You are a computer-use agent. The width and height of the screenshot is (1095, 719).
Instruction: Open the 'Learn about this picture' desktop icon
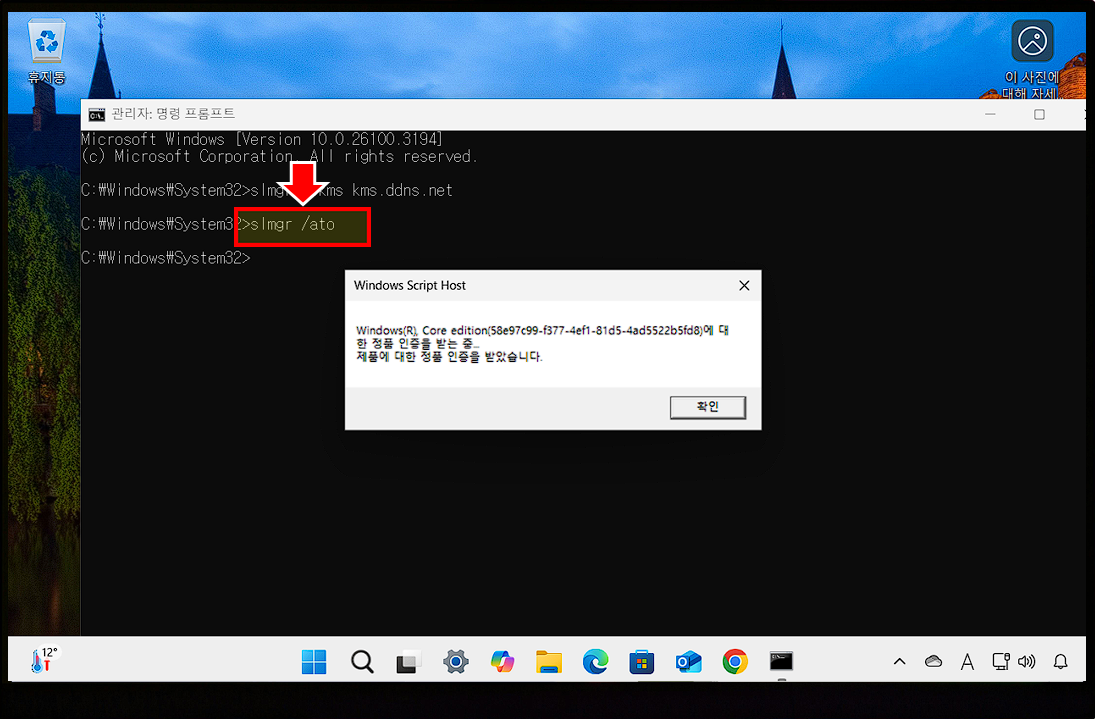pyautogui.click(x=1032, y=59)
